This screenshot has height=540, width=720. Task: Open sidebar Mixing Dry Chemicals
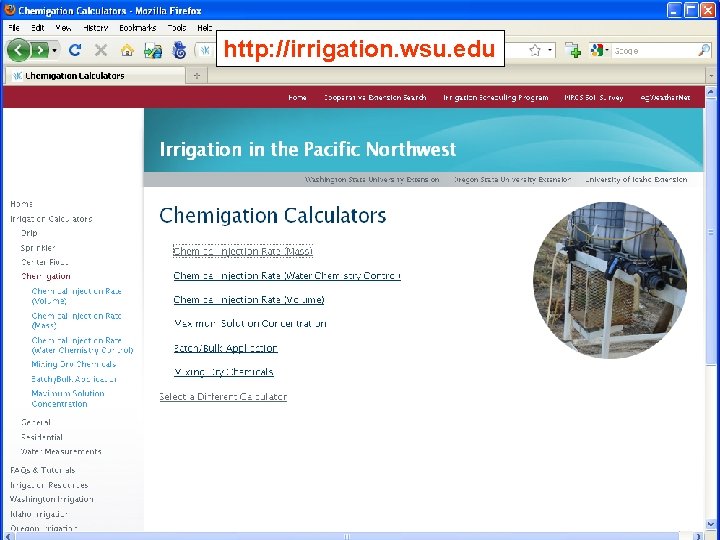pos(73,364)
